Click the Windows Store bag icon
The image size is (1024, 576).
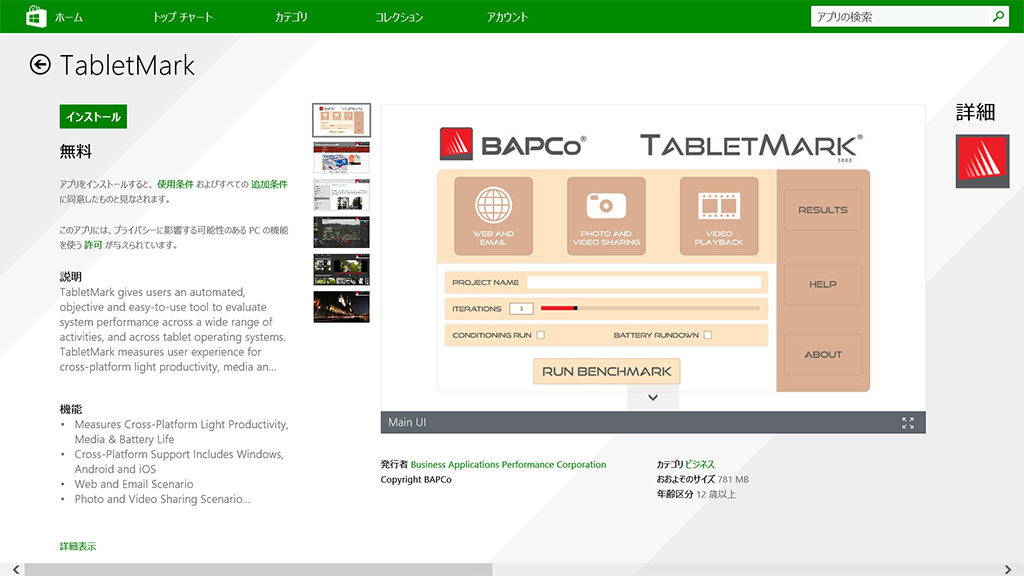[36, 16]
